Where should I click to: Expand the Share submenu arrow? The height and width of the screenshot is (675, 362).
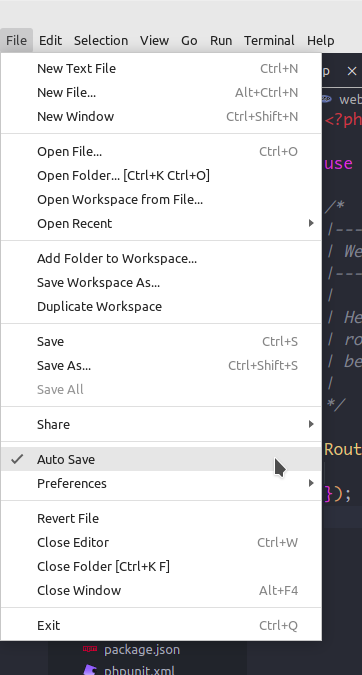click(x=311, y=424)
